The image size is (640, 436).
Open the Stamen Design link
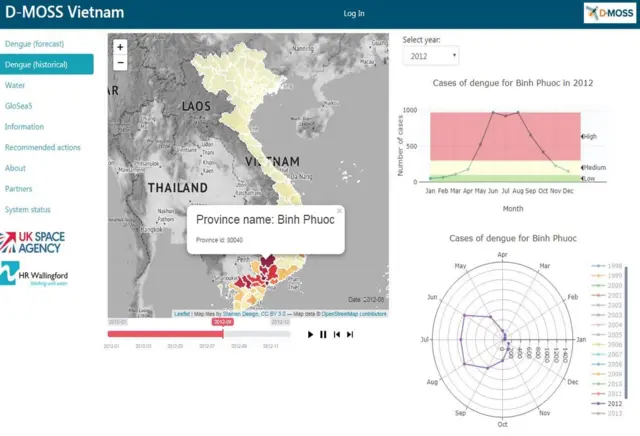pyautogui.click(x=240, y=314)
